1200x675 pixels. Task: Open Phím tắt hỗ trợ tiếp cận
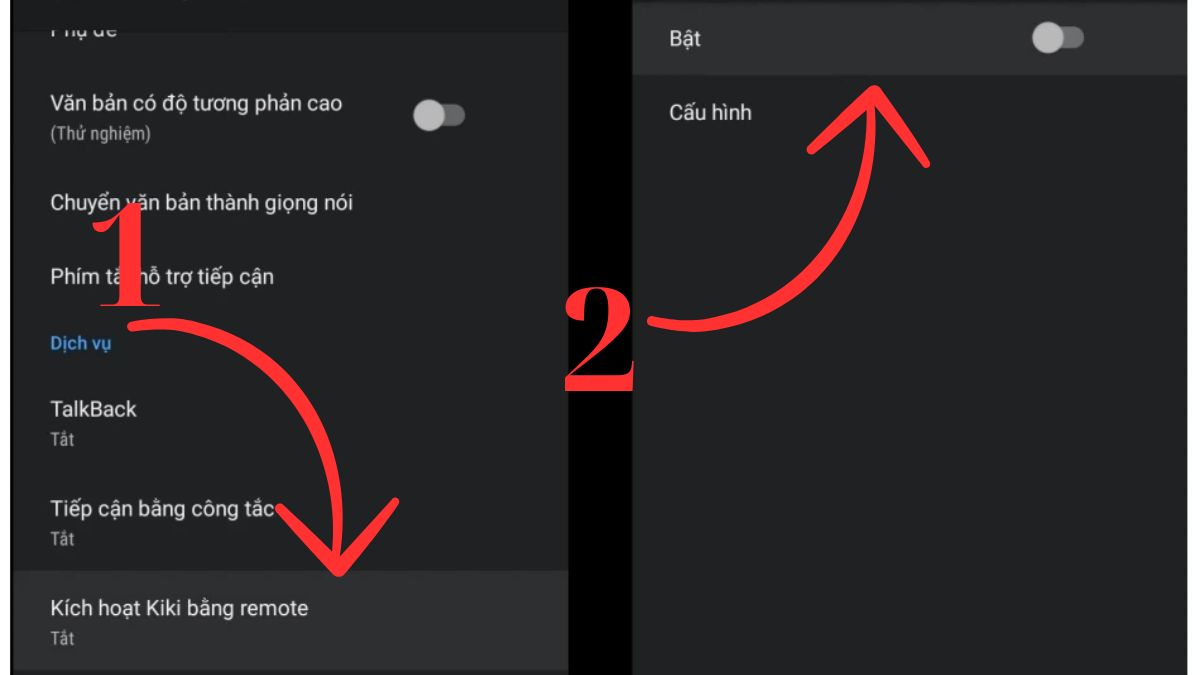click(x=162, y=277)
